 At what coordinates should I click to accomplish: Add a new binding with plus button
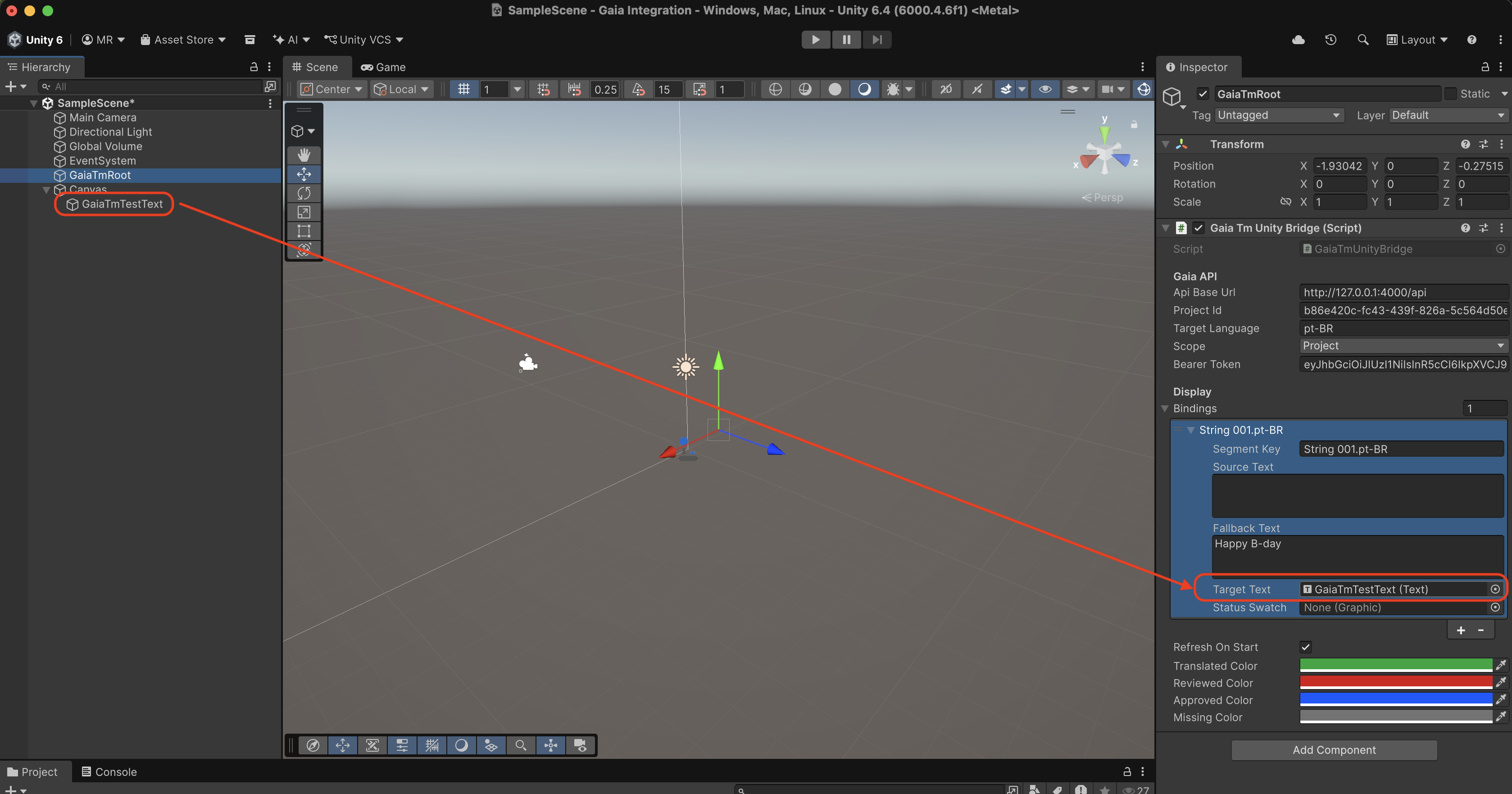[1461, 630]
